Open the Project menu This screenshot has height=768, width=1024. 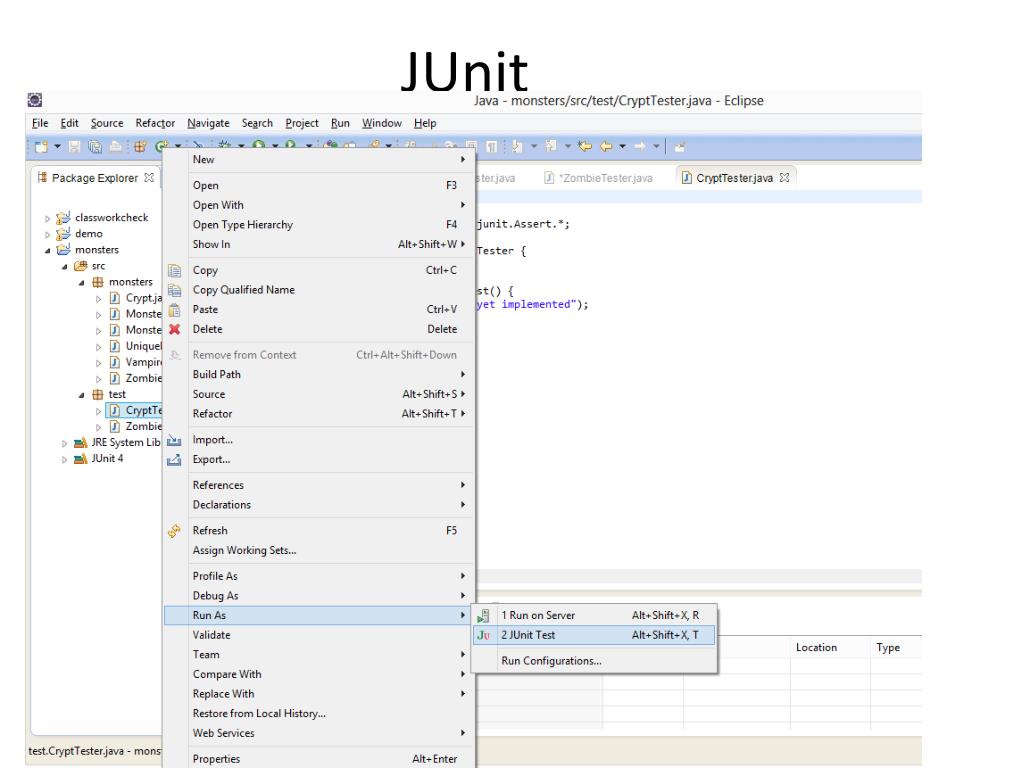pyautogui.click(x=302, y=123)
